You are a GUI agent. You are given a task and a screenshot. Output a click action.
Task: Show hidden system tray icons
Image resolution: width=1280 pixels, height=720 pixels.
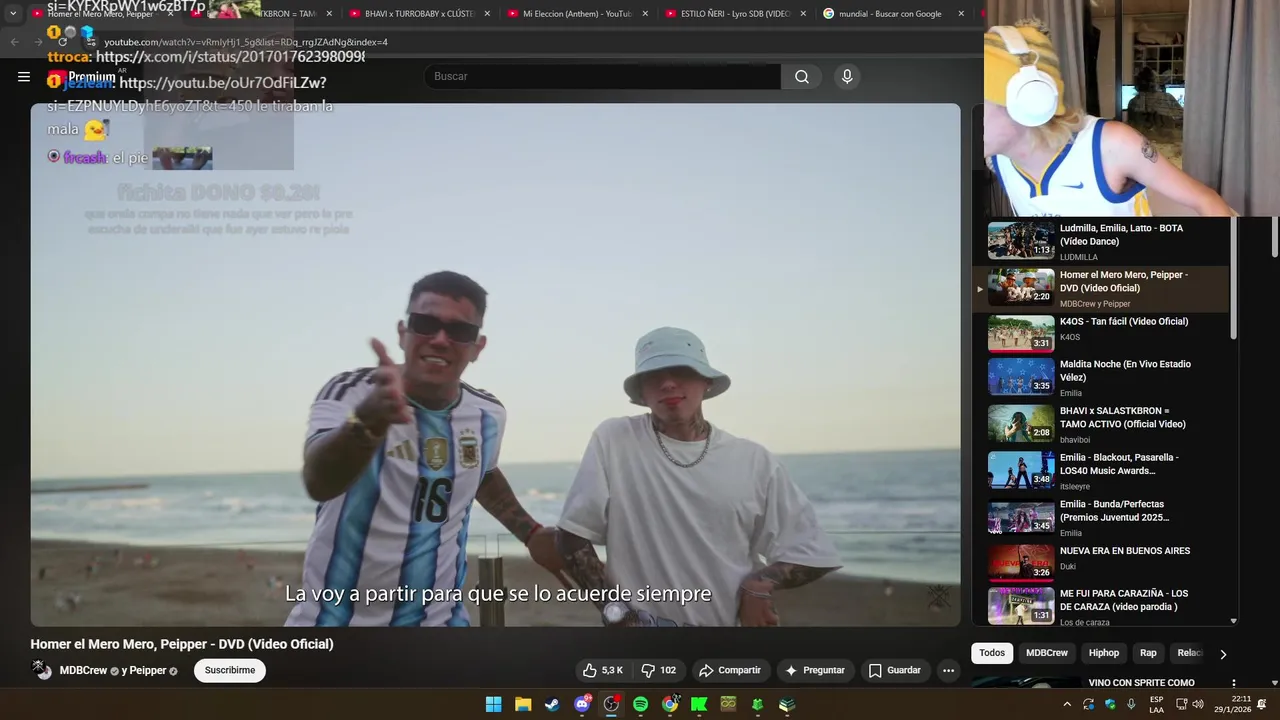[x=1067, y=704]
